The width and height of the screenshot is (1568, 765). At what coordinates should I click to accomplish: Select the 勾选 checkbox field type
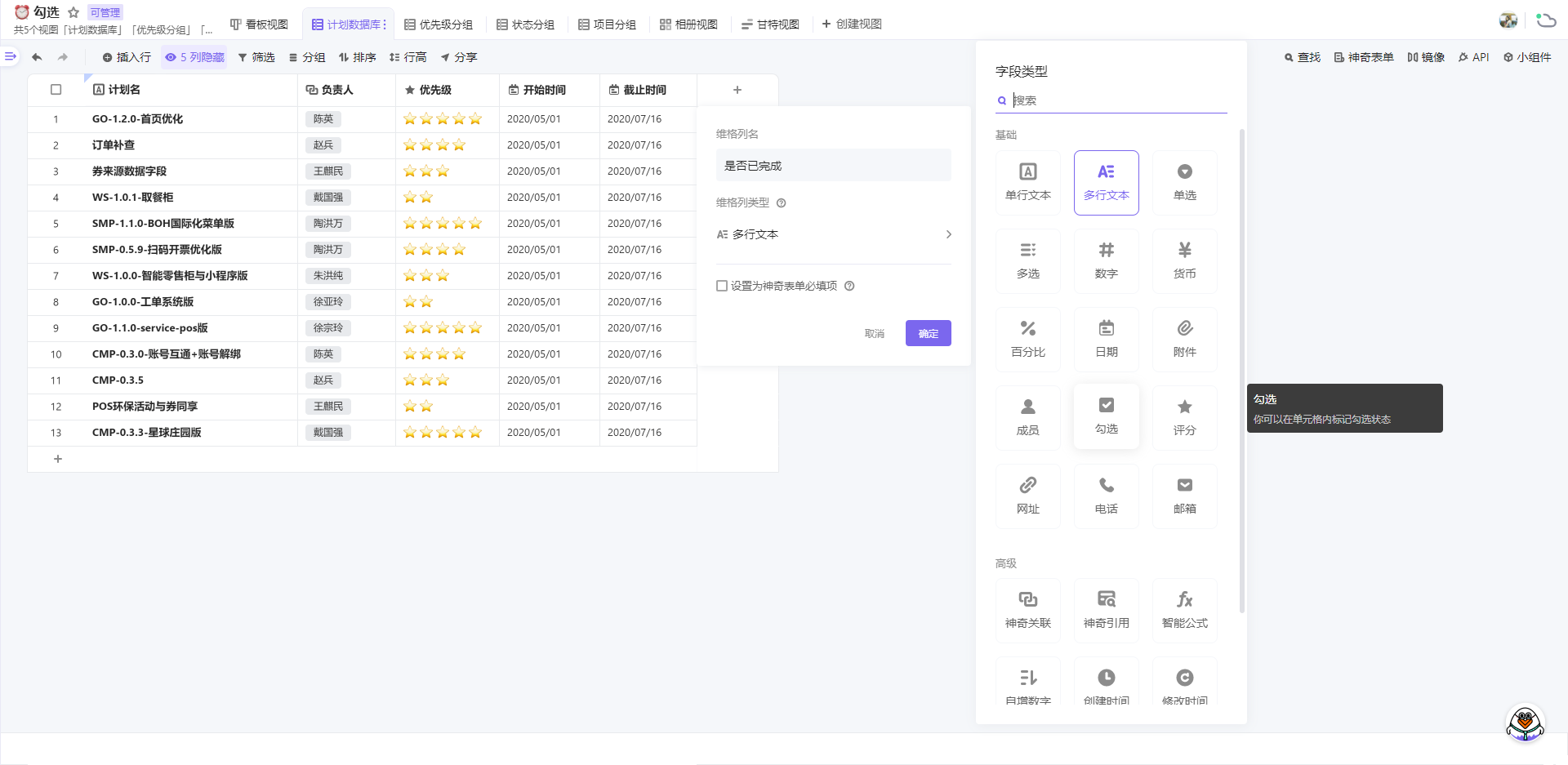(x=1106, y=416)
